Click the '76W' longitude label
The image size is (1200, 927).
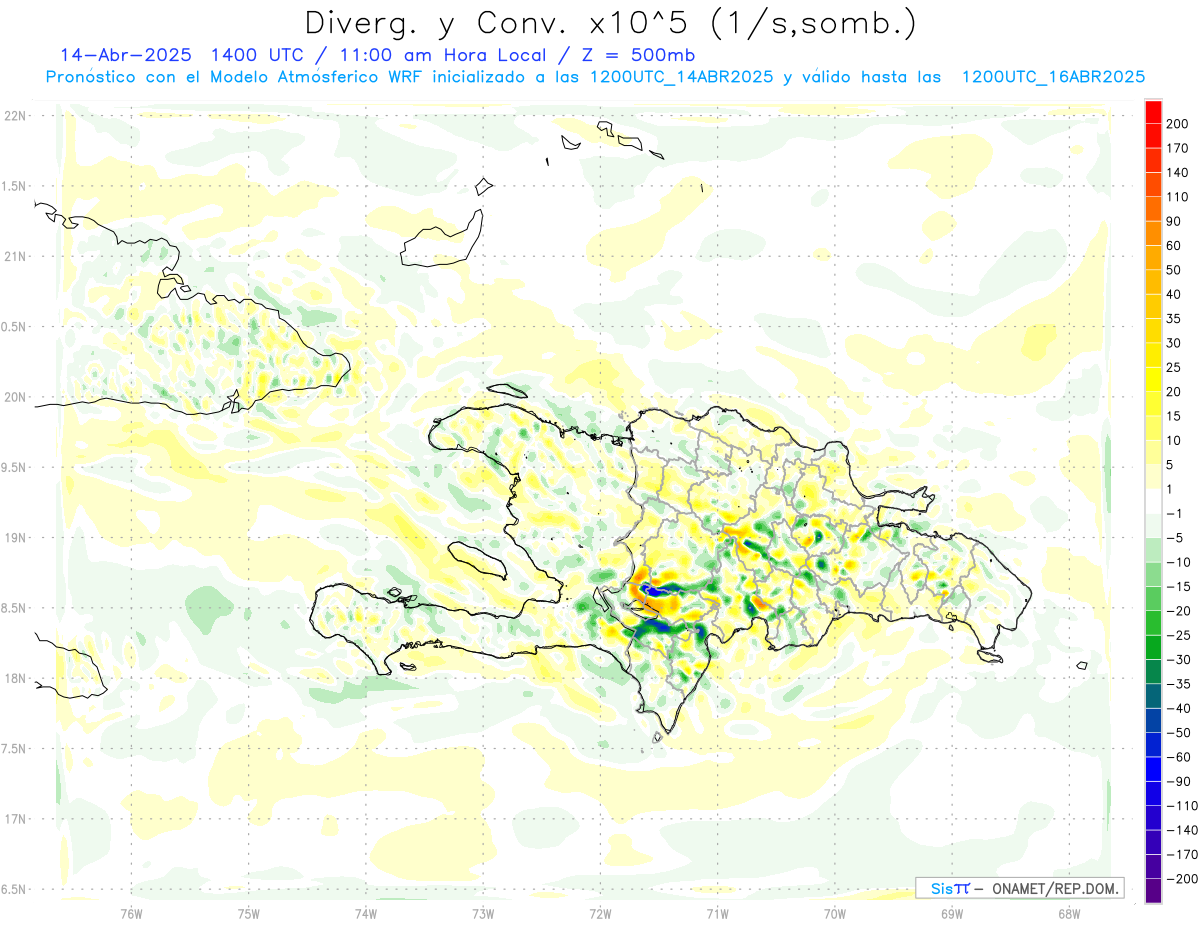point(131,913)
